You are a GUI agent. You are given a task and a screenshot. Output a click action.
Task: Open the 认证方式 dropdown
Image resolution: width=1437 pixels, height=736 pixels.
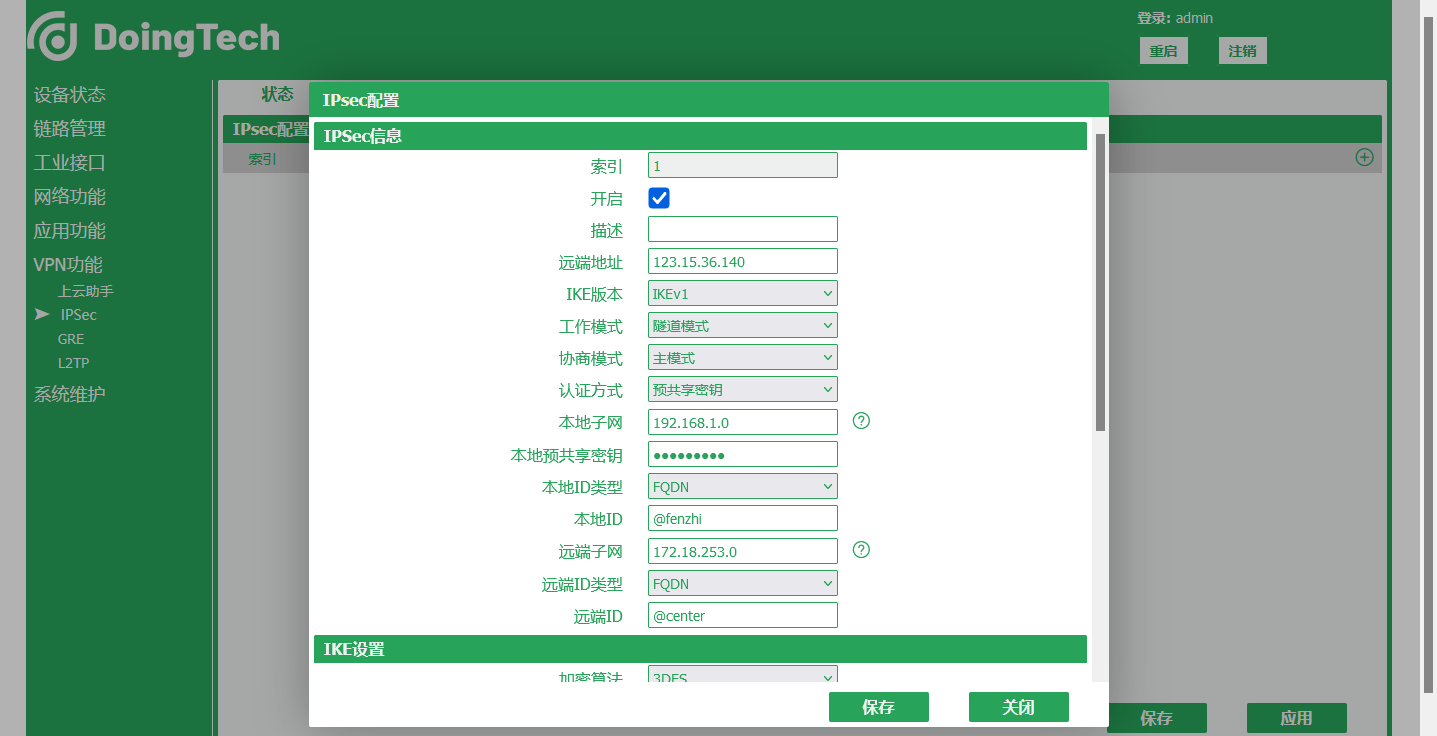pos(743,389)
